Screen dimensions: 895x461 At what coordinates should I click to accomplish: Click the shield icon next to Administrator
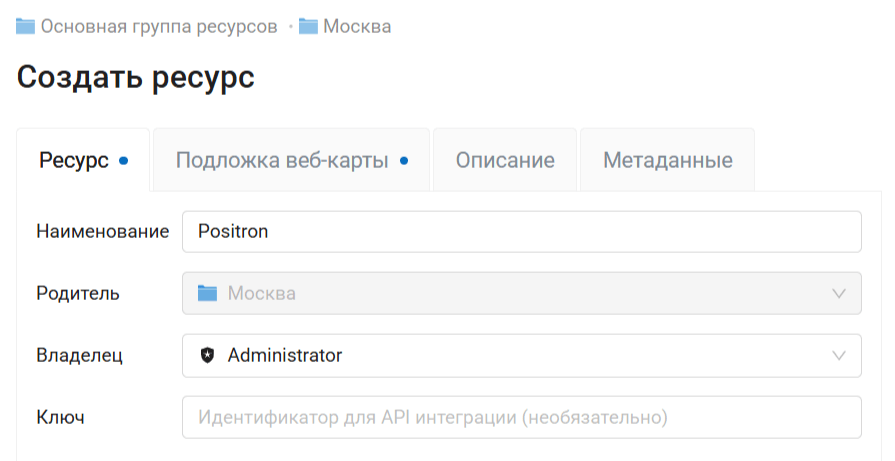point(207,355)
